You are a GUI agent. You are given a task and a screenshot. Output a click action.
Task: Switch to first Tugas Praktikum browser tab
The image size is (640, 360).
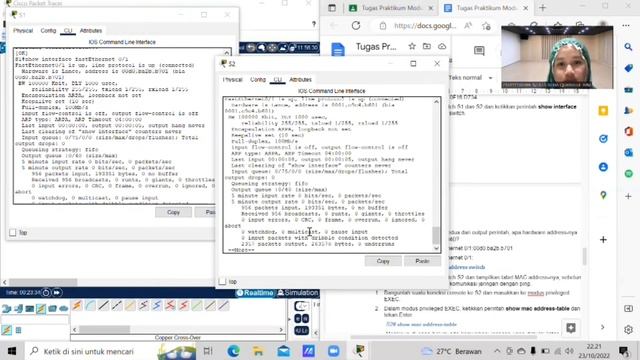tap(391, 8)
